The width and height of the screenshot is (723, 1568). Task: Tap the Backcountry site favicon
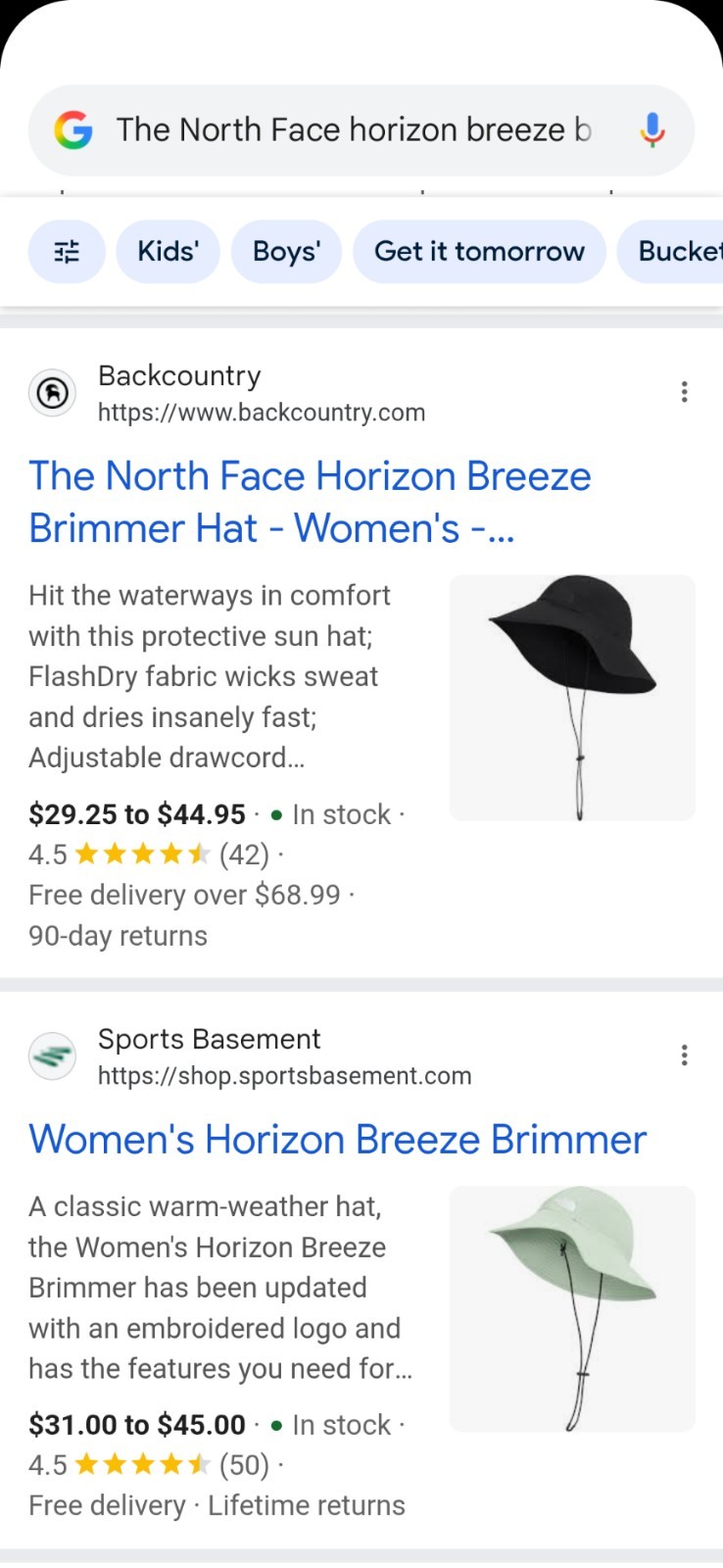coord(53,393)
